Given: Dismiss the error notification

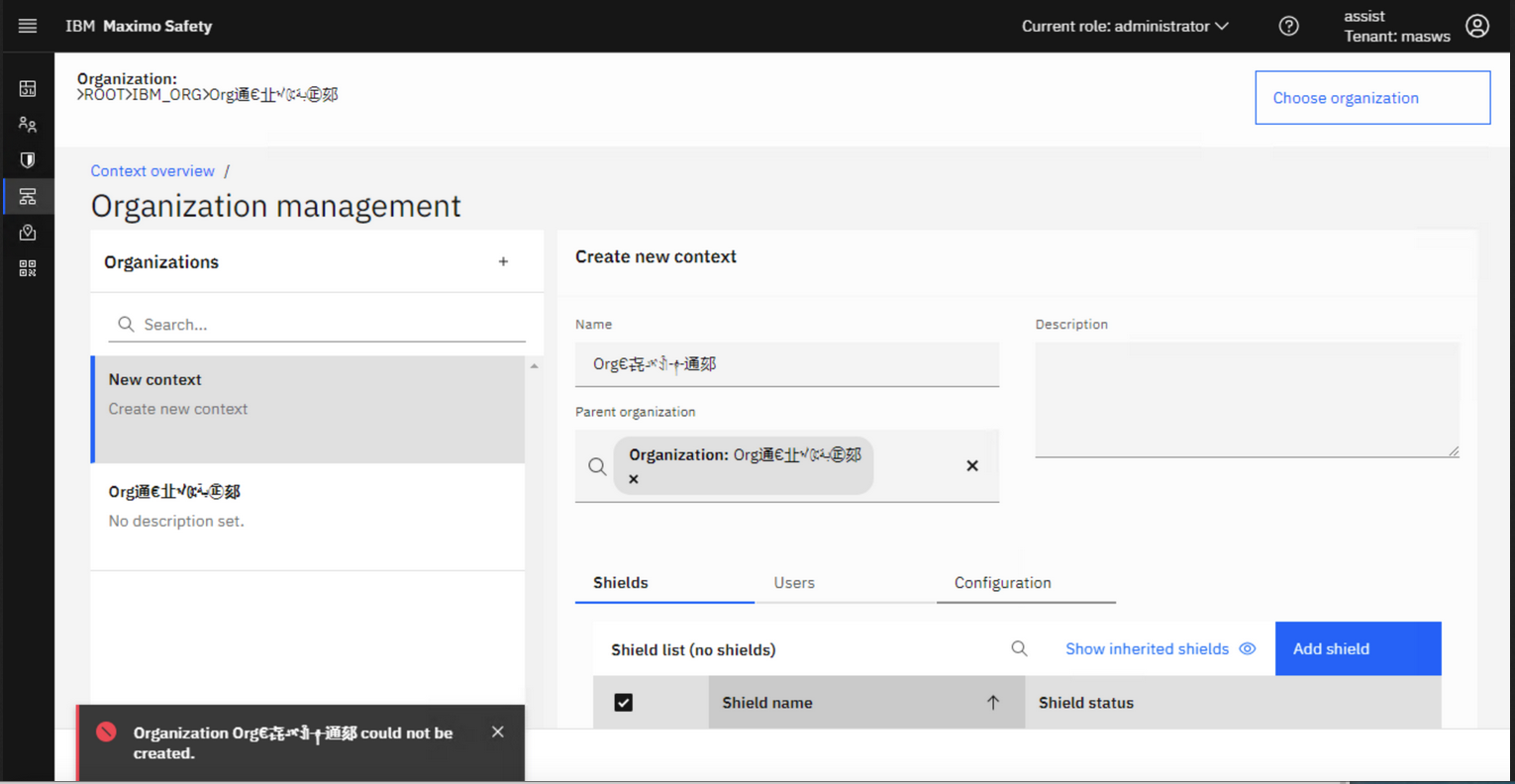Looking at the screenshot, I should click(x=498, y=732).
